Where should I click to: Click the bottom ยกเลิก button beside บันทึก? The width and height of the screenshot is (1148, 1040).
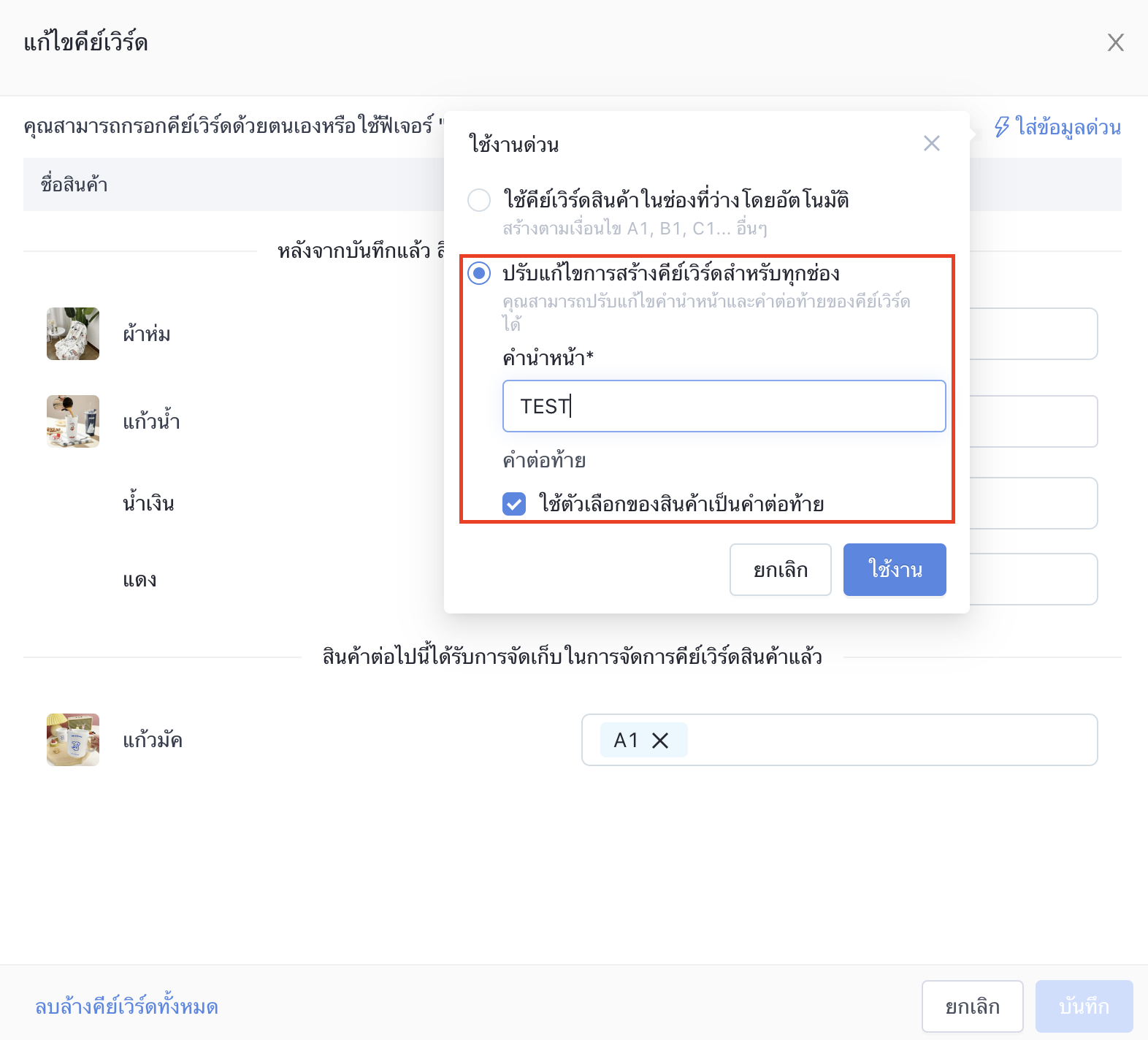[972, 1006]
